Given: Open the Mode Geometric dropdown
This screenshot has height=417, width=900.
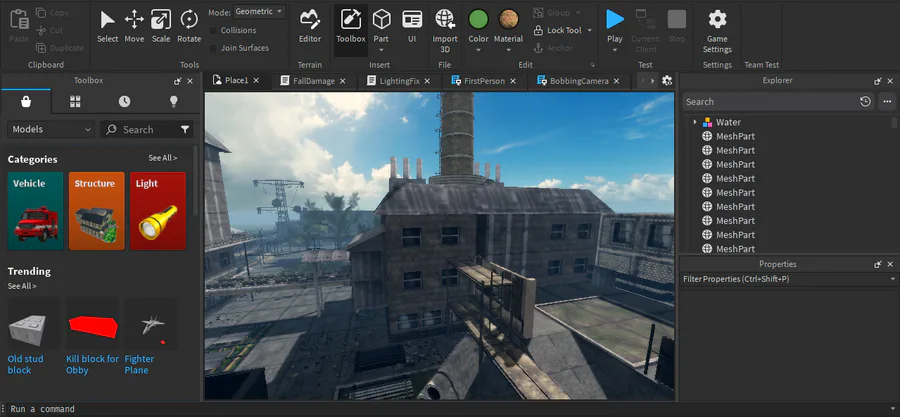Looking at the screenshot, I should tap(260, 12).
